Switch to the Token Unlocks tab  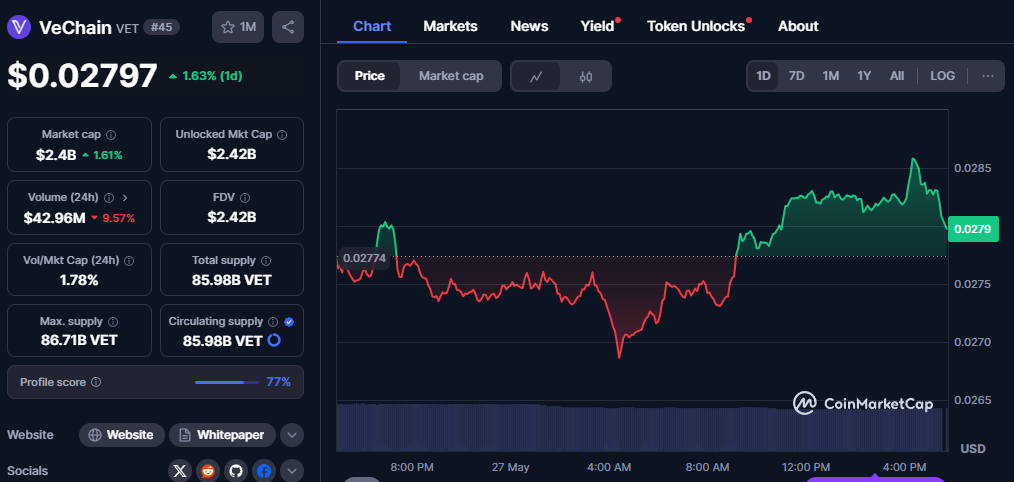click(x=696, y=27)
